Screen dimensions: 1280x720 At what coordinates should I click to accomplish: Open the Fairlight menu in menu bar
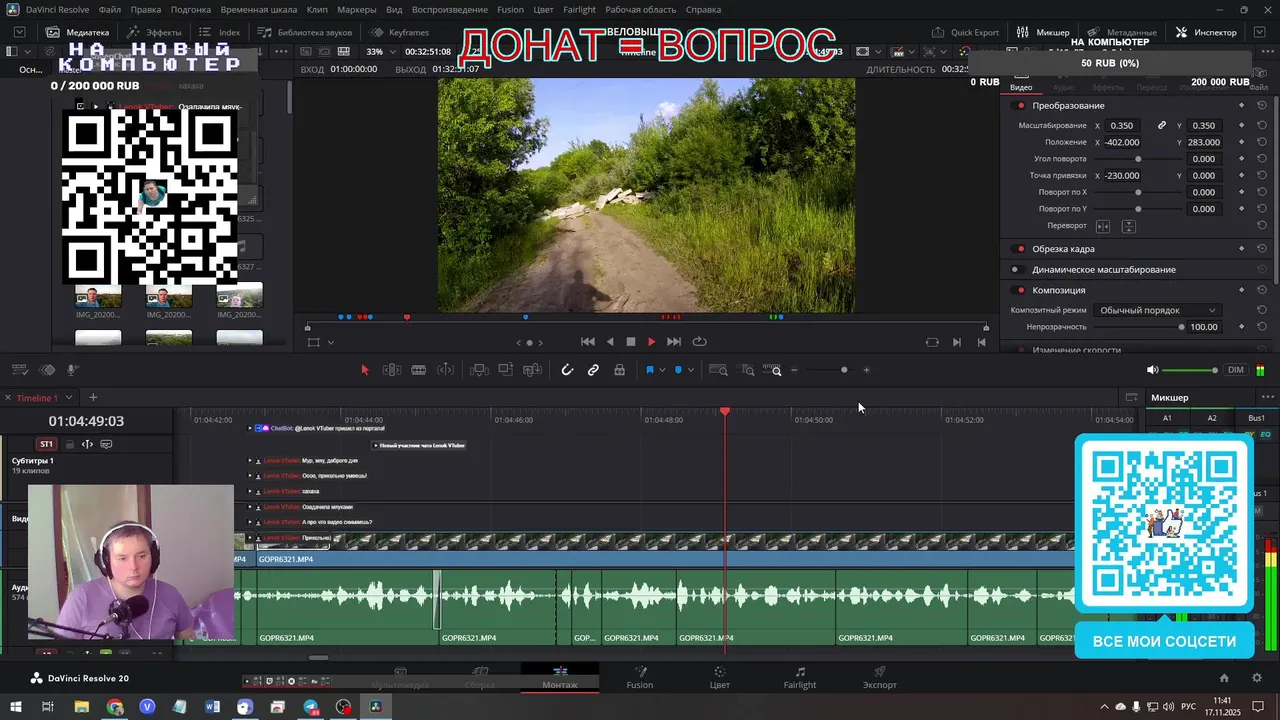coord(579,10)
